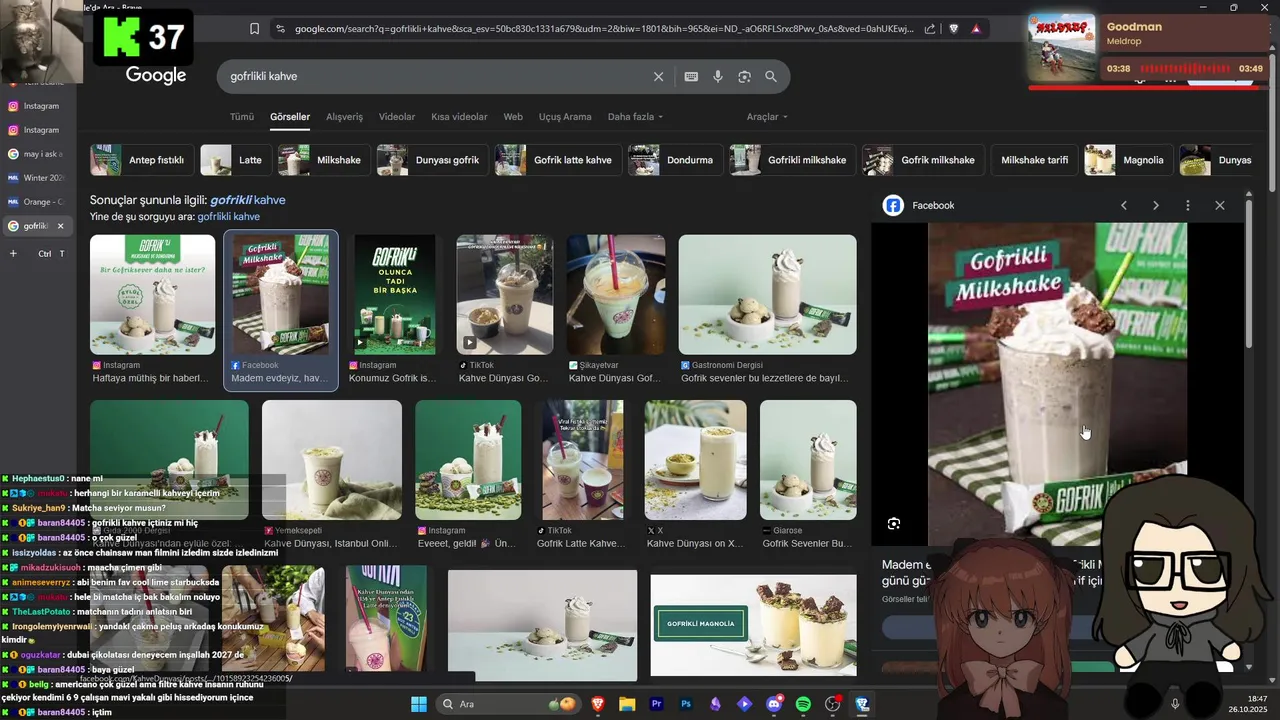Click the 'gofrikli kahve' link after Yine de şu sorguyu ara

[x=228, y=216]
